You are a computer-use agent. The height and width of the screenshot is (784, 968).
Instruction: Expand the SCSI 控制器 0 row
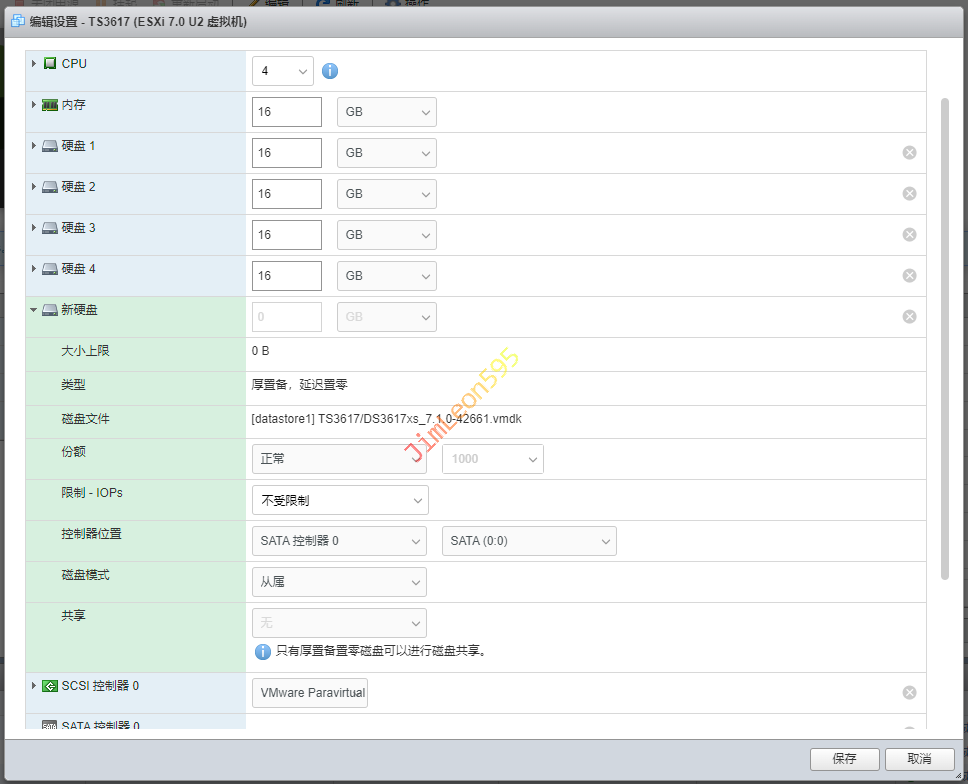(34, 686)
